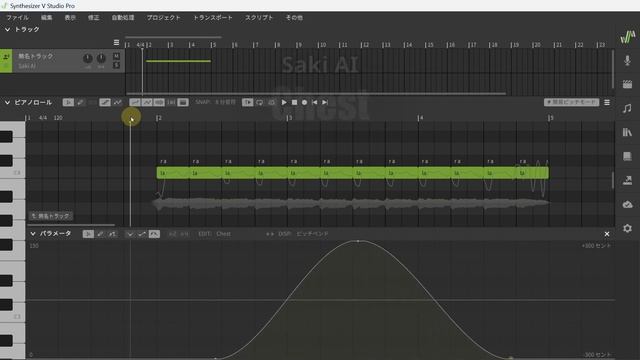Viewport: 640px width, 360px height.
Task: Click the tempo value 120
Action: (x=58, y=118)
